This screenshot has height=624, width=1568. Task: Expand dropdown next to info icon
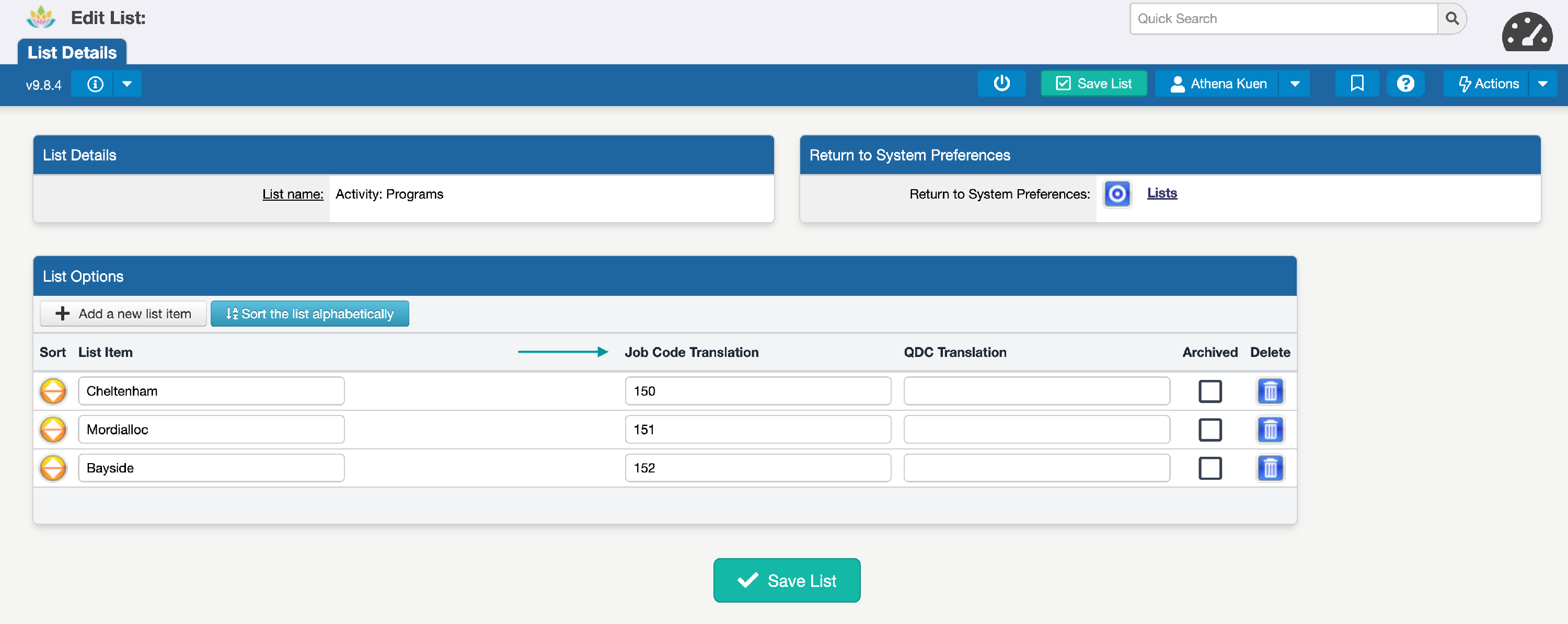[126, 84]
